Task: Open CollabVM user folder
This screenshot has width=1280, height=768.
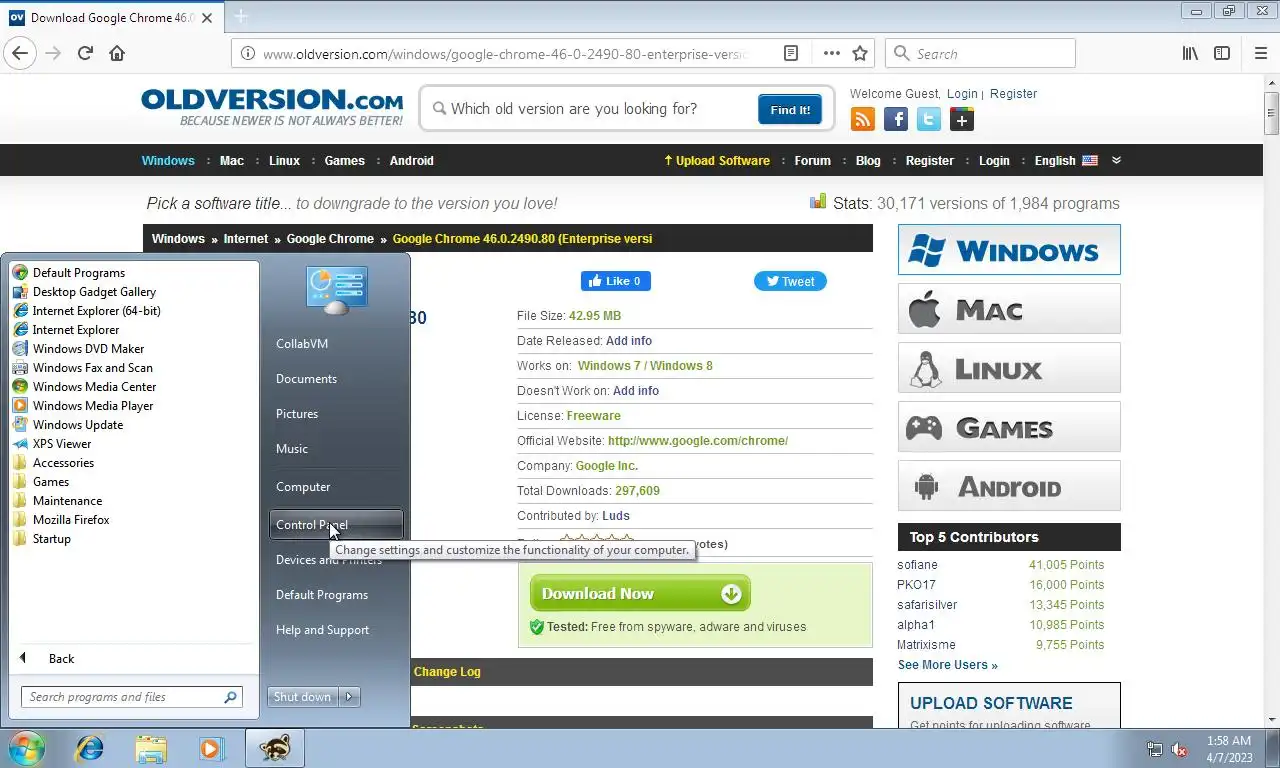Action: 302,343
